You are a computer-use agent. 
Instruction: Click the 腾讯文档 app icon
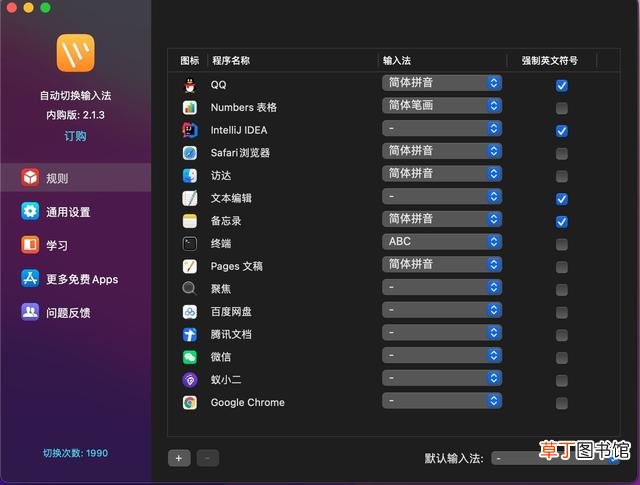click(x=189, y=334)
